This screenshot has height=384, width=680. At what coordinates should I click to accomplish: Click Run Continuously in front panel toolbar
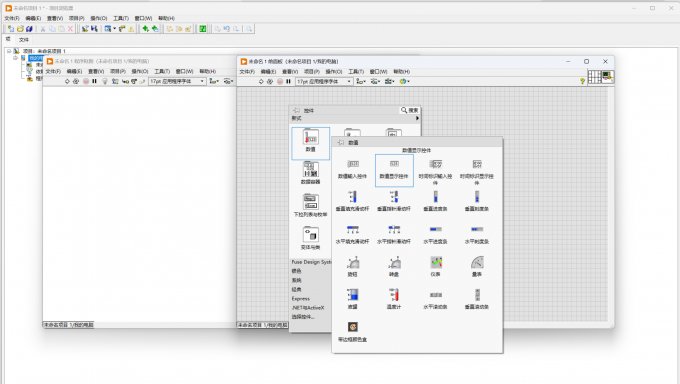270,81
